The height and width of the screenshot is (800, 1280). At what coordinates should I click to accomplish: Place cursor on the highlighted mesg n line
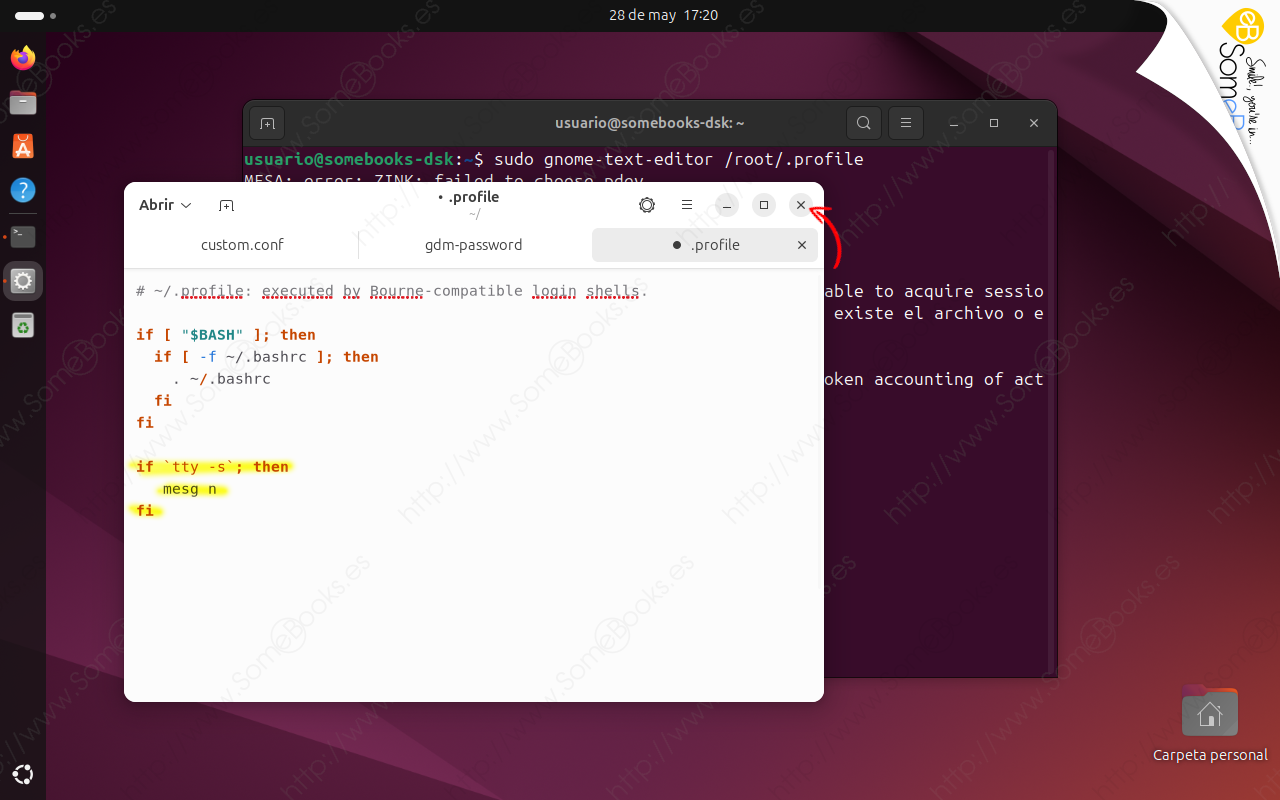coord(190,488)
